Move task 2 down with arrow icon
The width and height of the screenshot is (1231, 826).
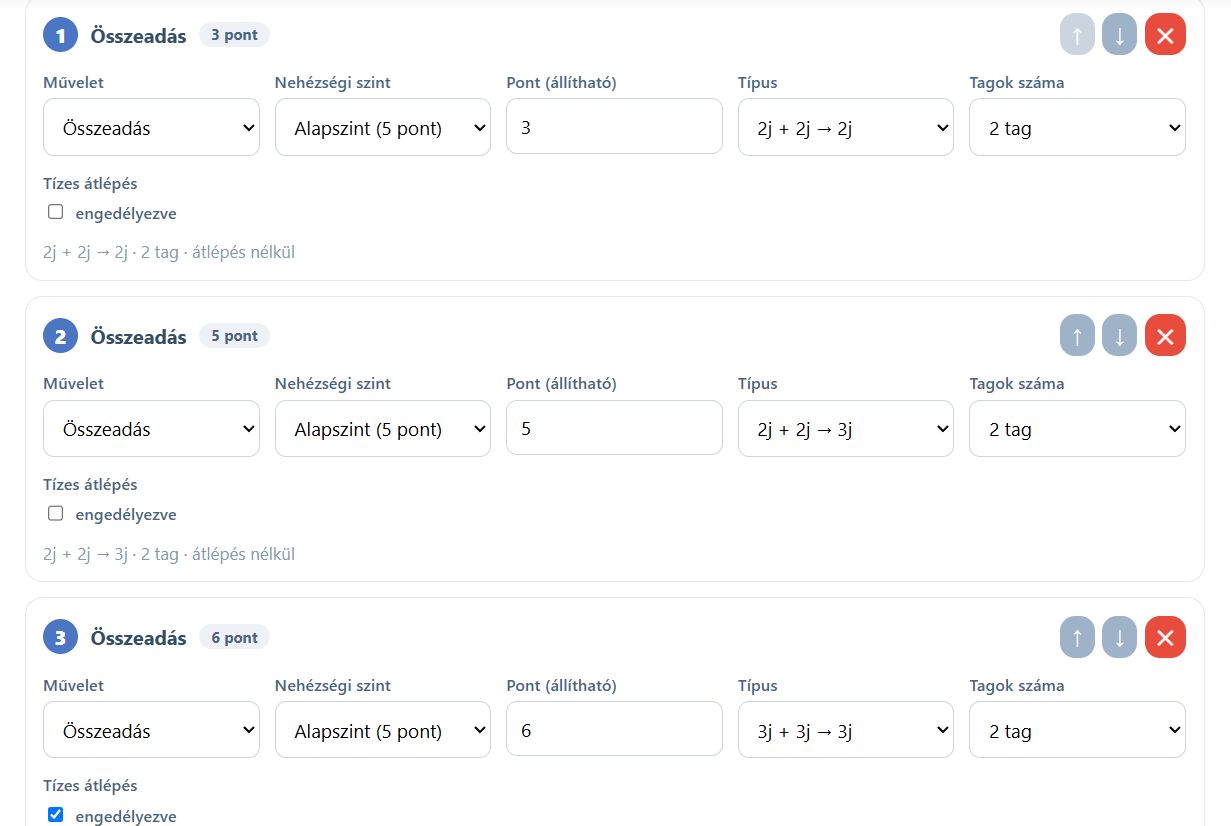click(1119, 336)
